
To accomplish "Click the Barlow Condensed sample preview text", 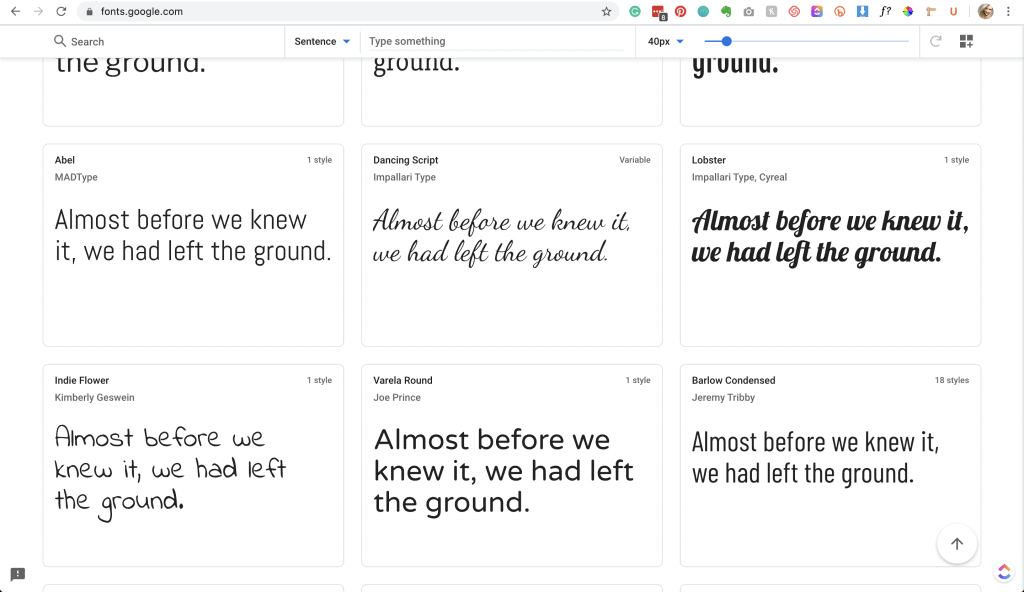I will coord(815,458).
